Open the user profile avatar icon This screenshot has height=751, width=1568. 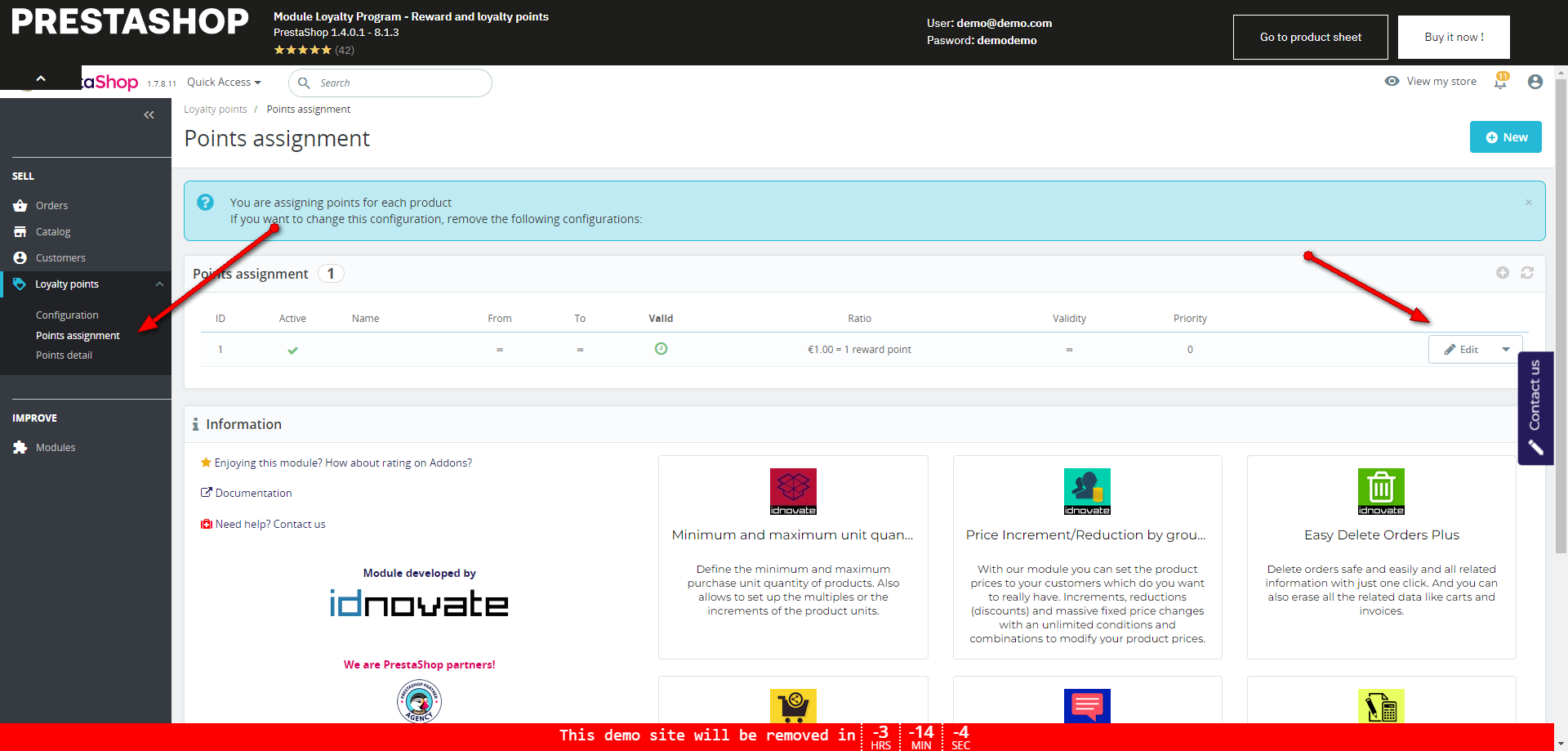click(1535, 82)
